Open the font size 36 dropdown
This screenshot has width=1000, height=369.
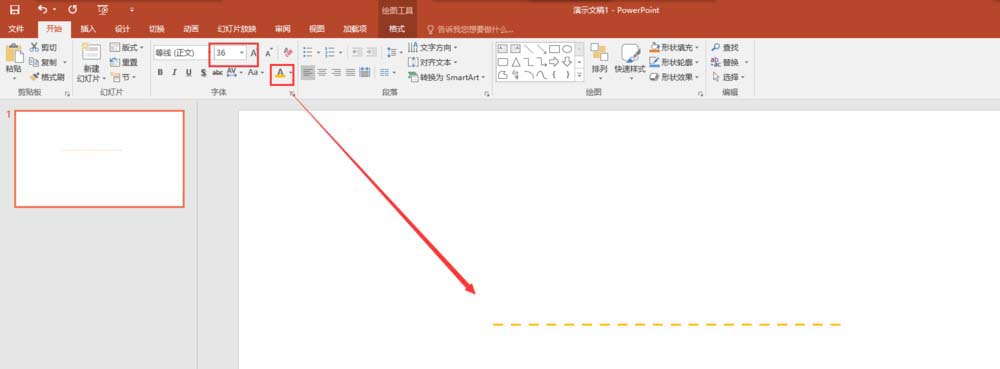pyautogui.click(x=242, y=53)
